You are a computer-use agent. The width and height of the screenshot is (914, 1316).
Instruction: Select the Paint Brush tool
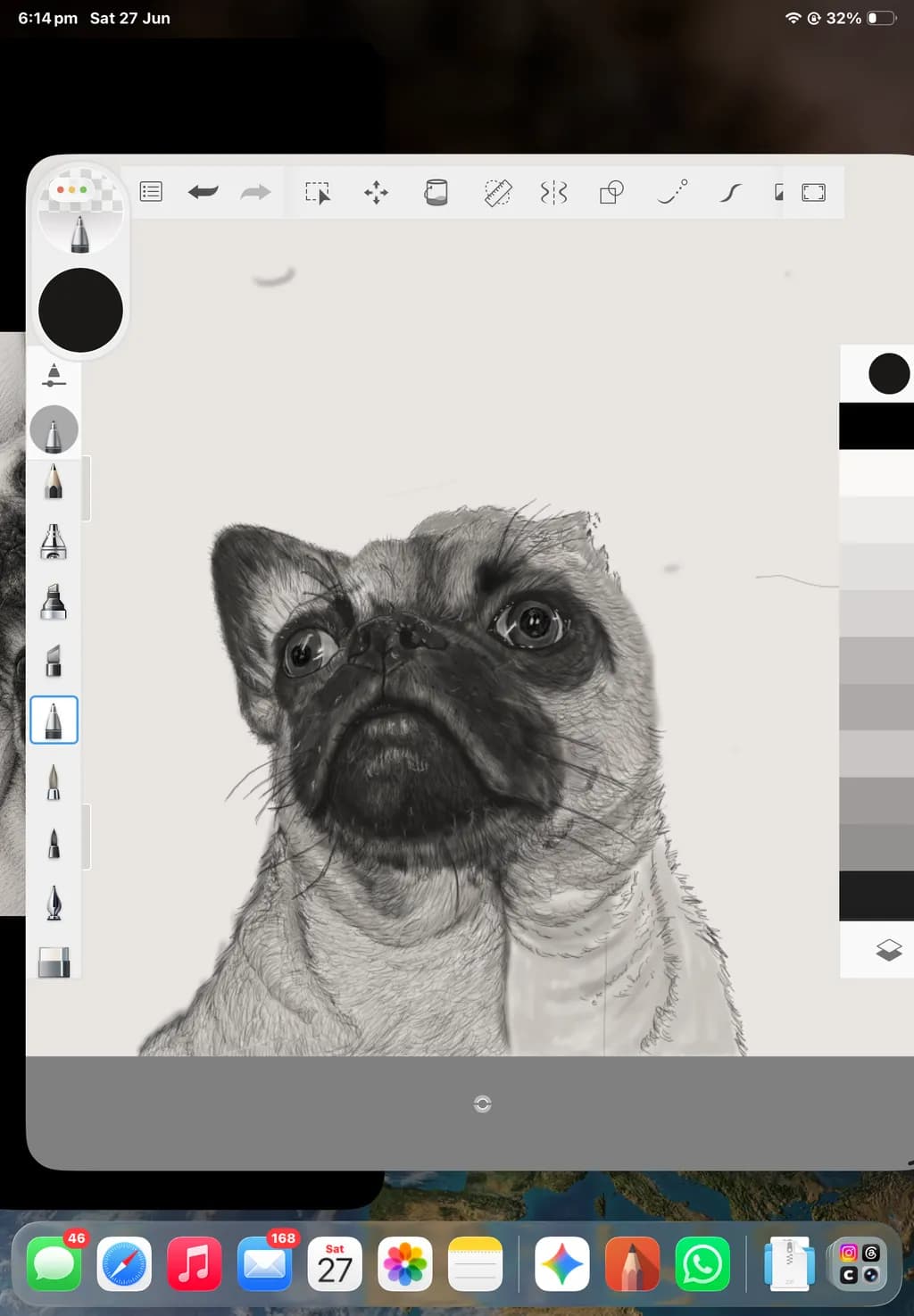pos(54,781)
